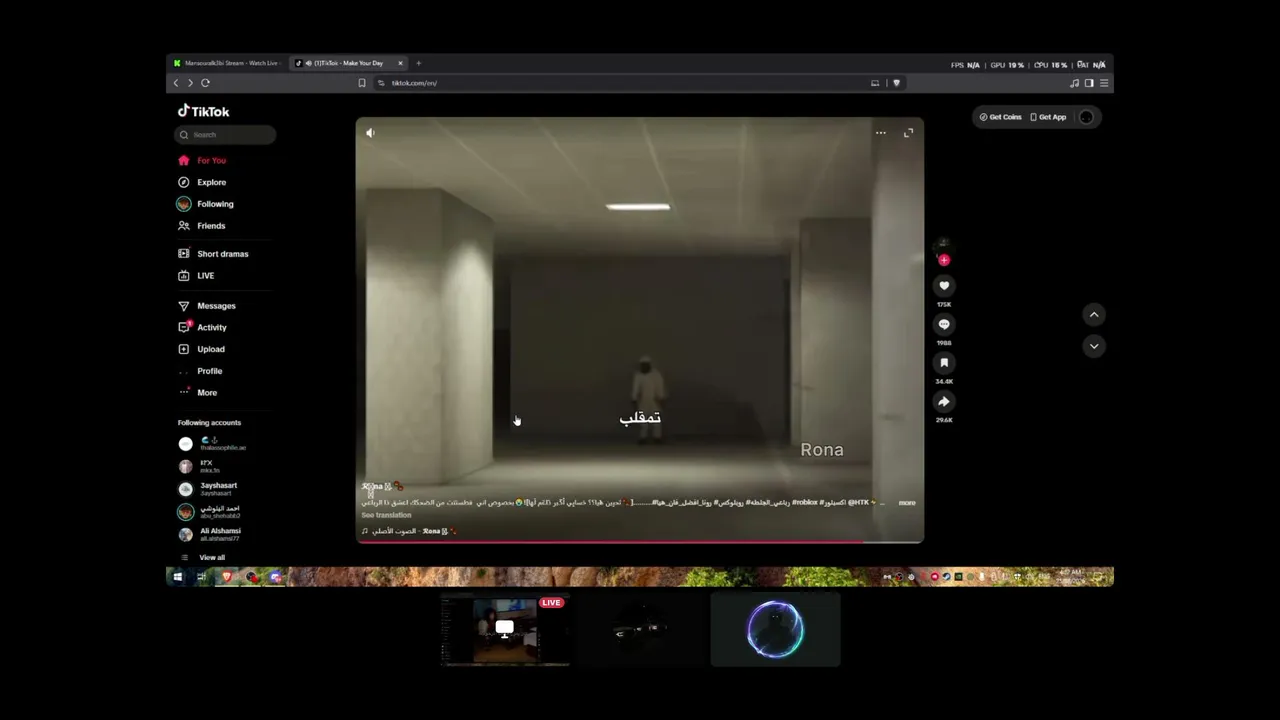Switch to the Kick stream browser tab

(227, 63)
